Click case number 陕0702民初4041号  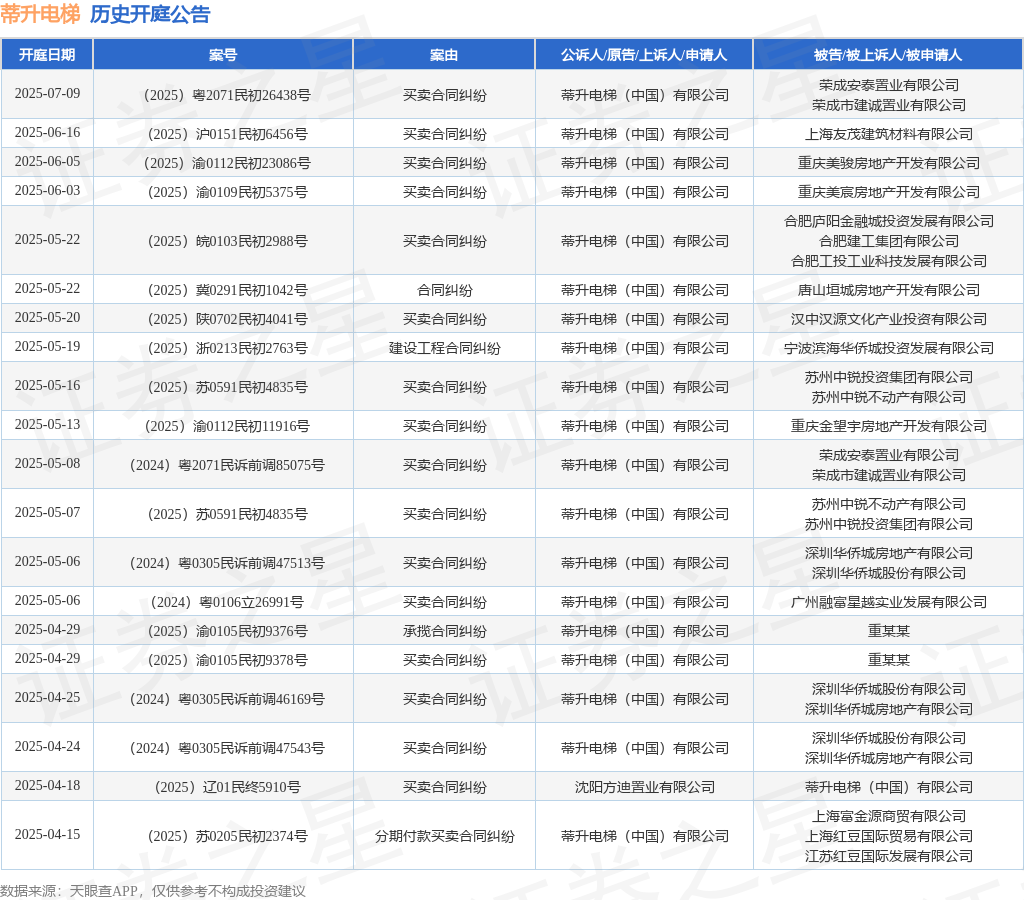point(227,320)
